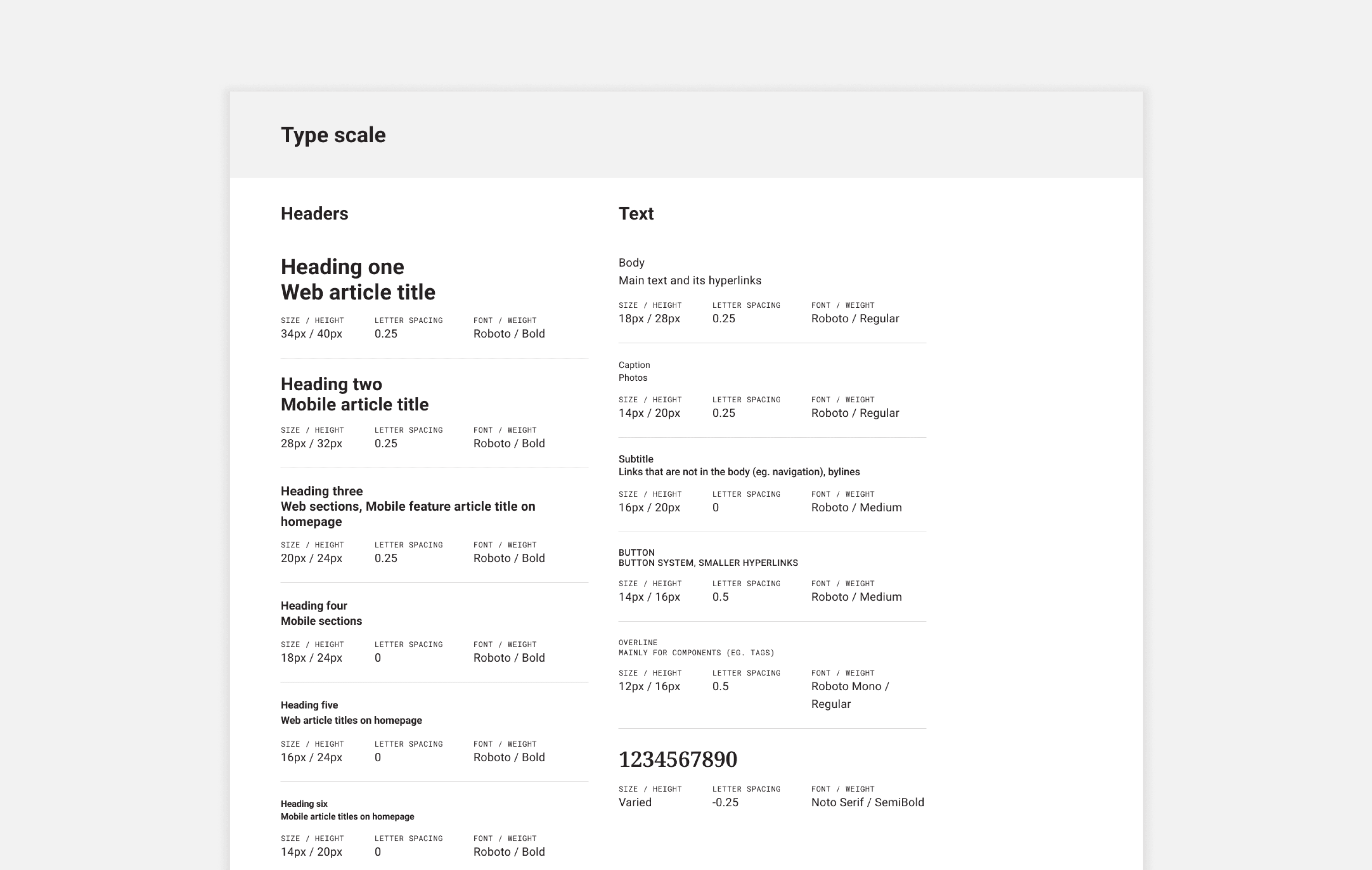The width and height of the screenshot is (1372, 870).
Task: Click the 'Heading one' sample text
Action: (x=342, y=267)
